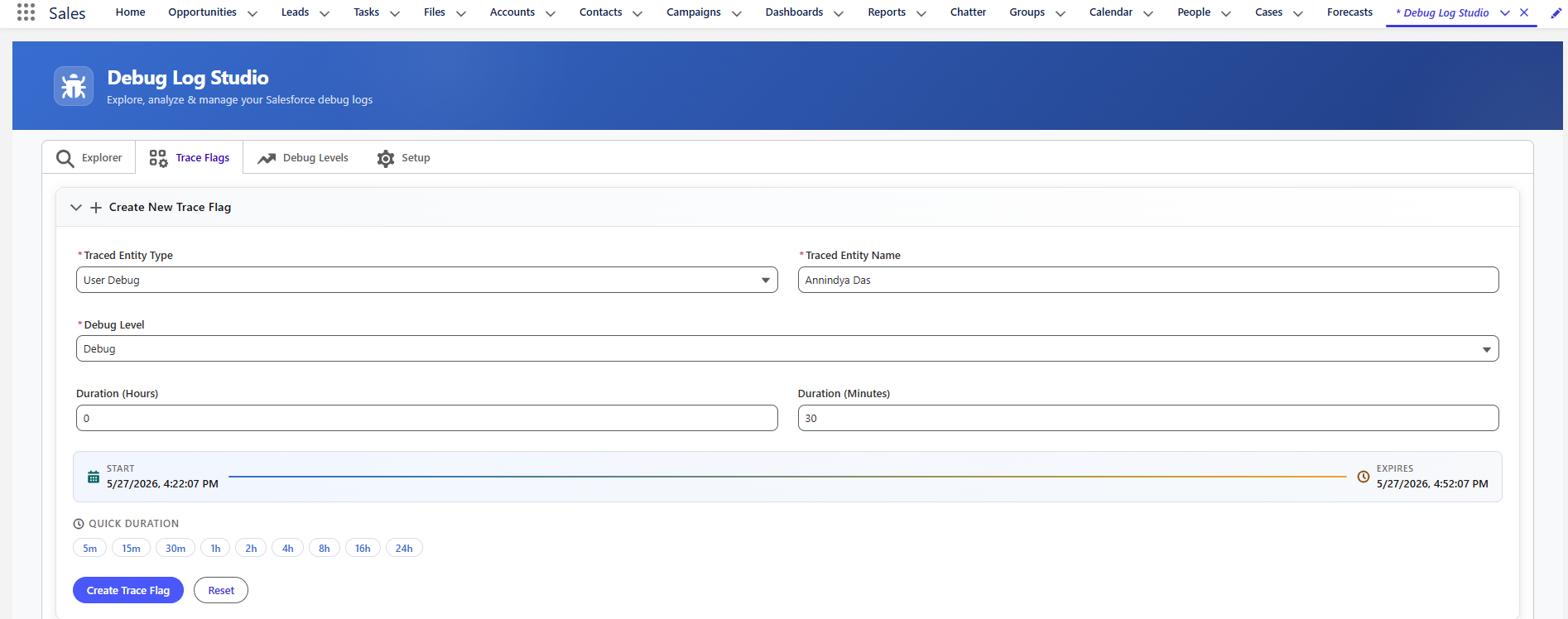Screen dimensions: 1568x619
Task: Collapse the Create New Trace Flag section
Action: (76, 208)
